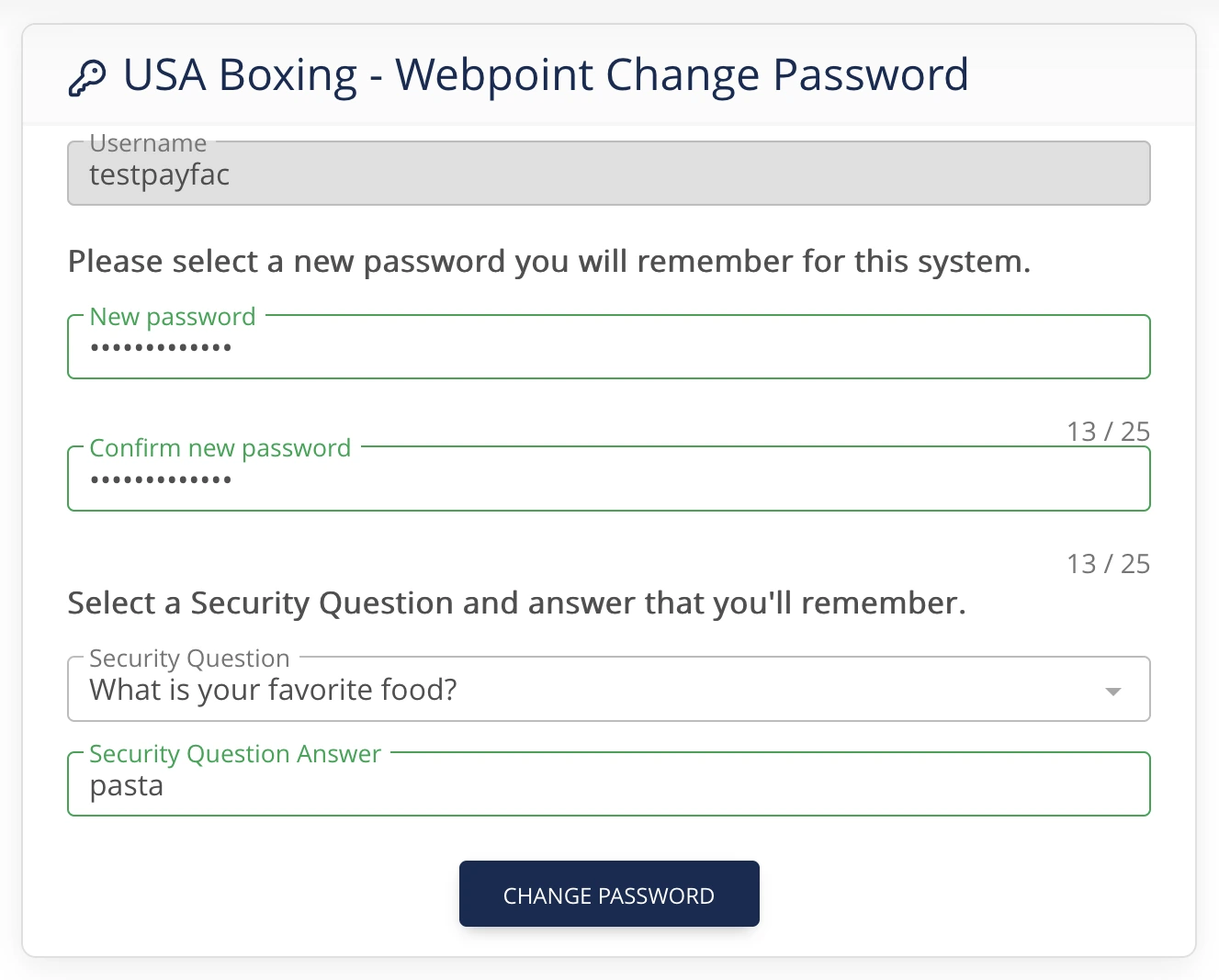Click the 13 / 25 counter under Confirm password

click(1109, 564)
